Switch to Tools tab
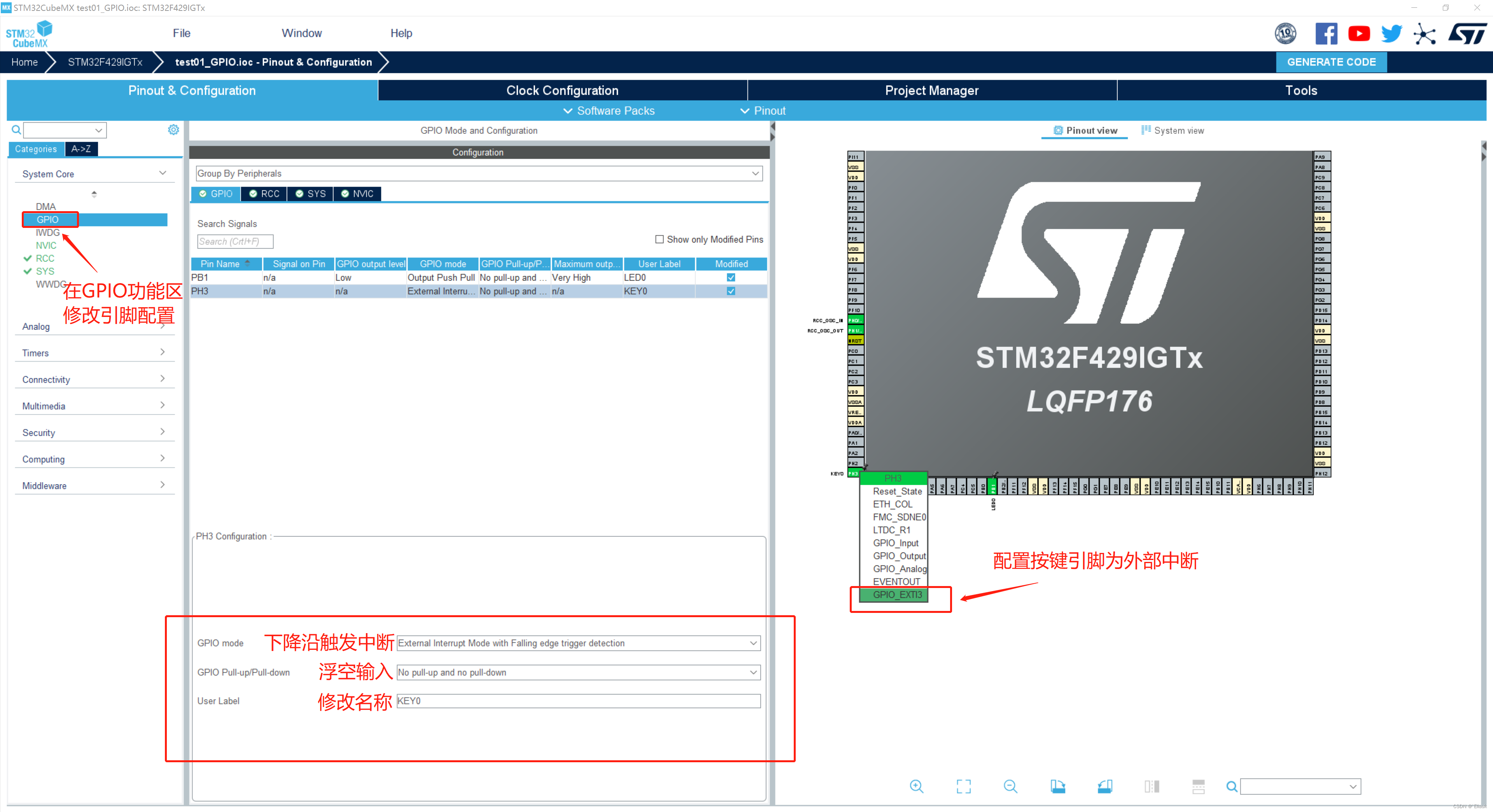 click(x=1301, y=90)
